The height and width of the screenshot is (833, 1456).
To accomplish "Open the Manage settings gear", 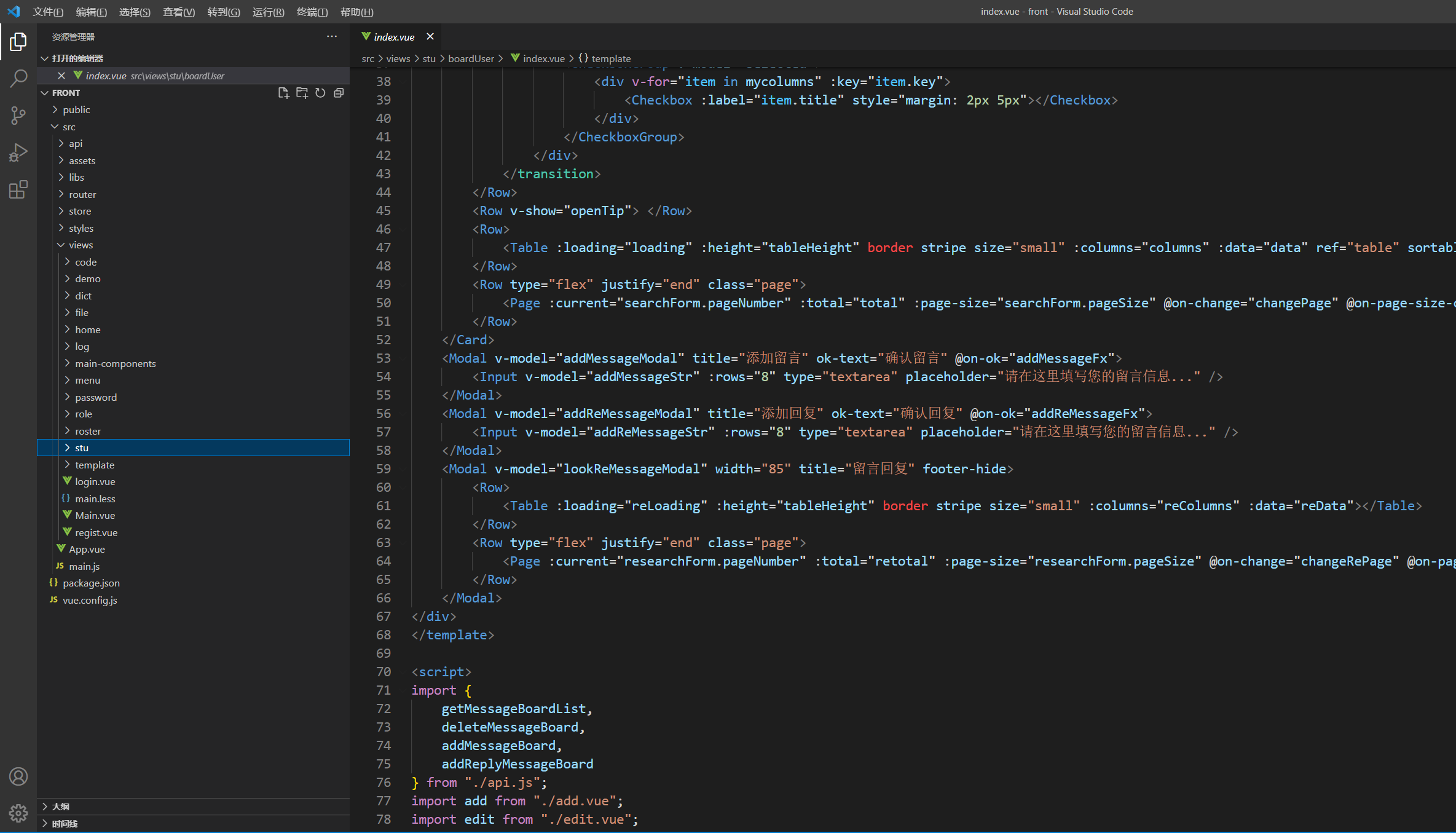I will pos(18,813).
